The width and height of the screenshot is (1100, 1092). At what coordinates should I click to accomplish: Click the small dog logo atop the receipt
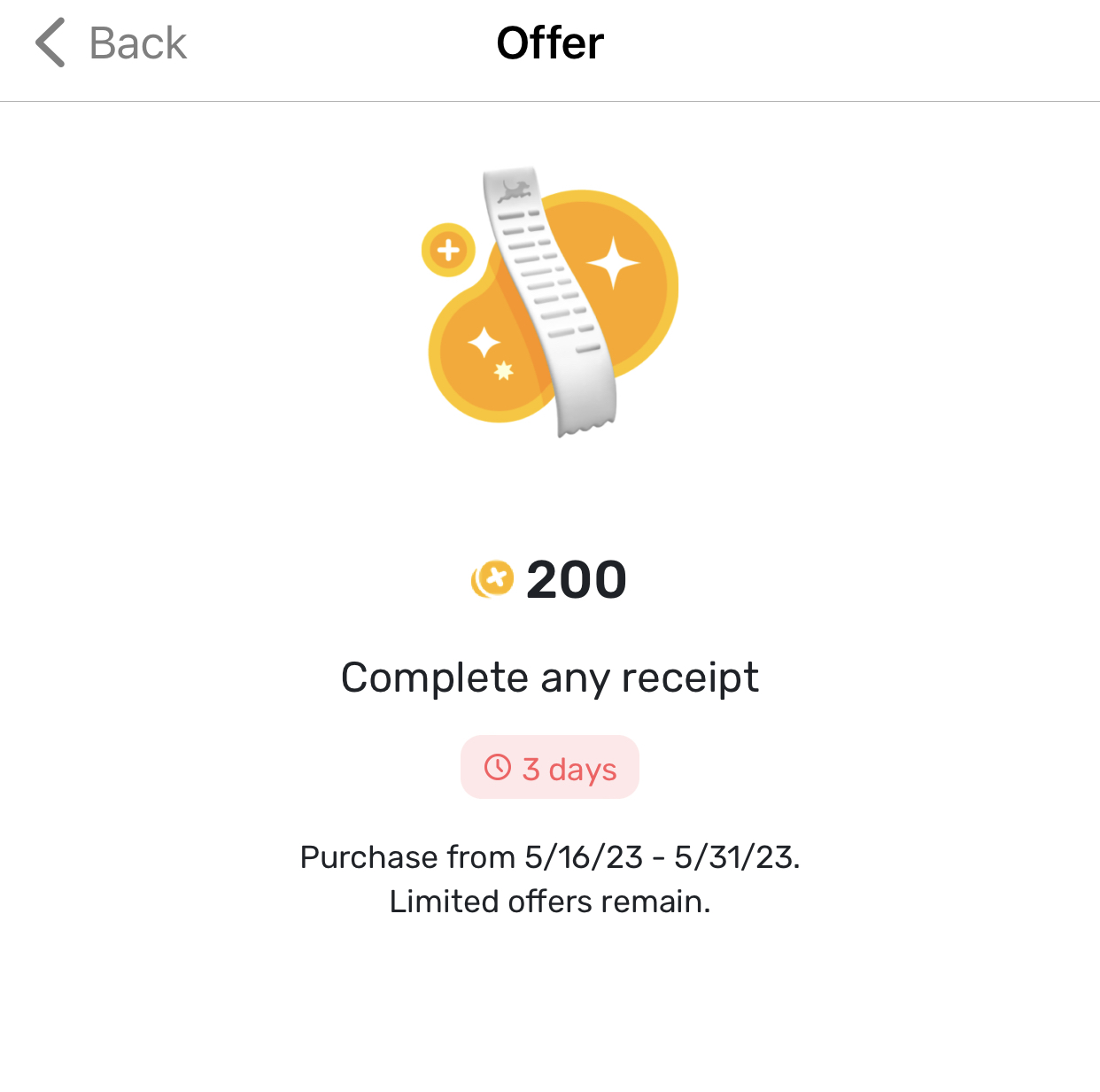(514, 190)
